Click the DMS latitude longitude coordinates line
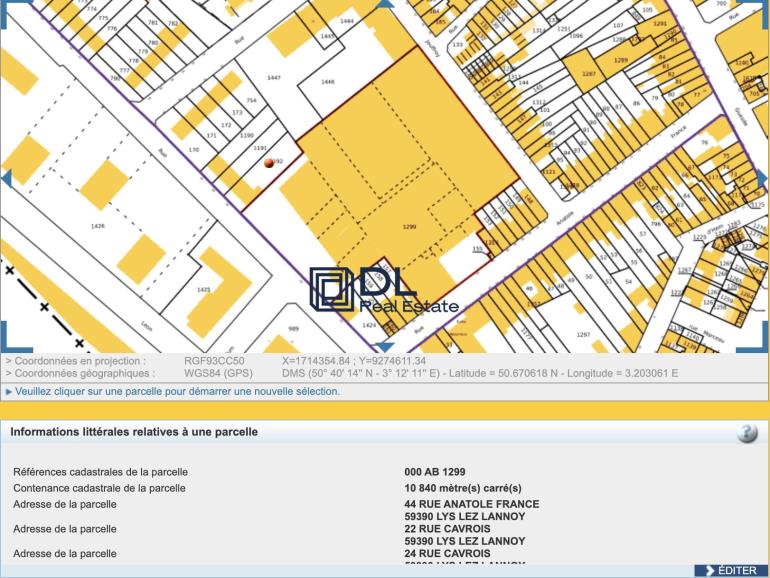This screenshot has height=578, width=770. pos(480,373)
